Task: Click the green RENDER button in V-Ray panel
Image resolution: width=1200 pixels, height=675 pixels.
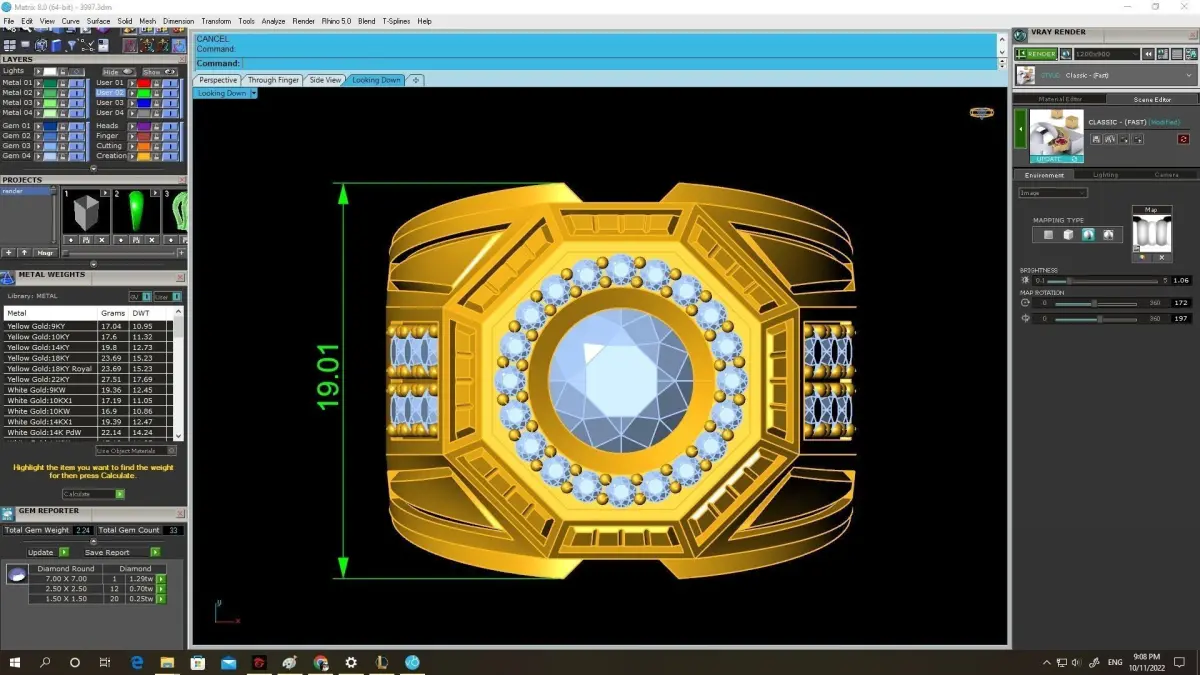Action: pyautogui.click(x=1036, y=54)
